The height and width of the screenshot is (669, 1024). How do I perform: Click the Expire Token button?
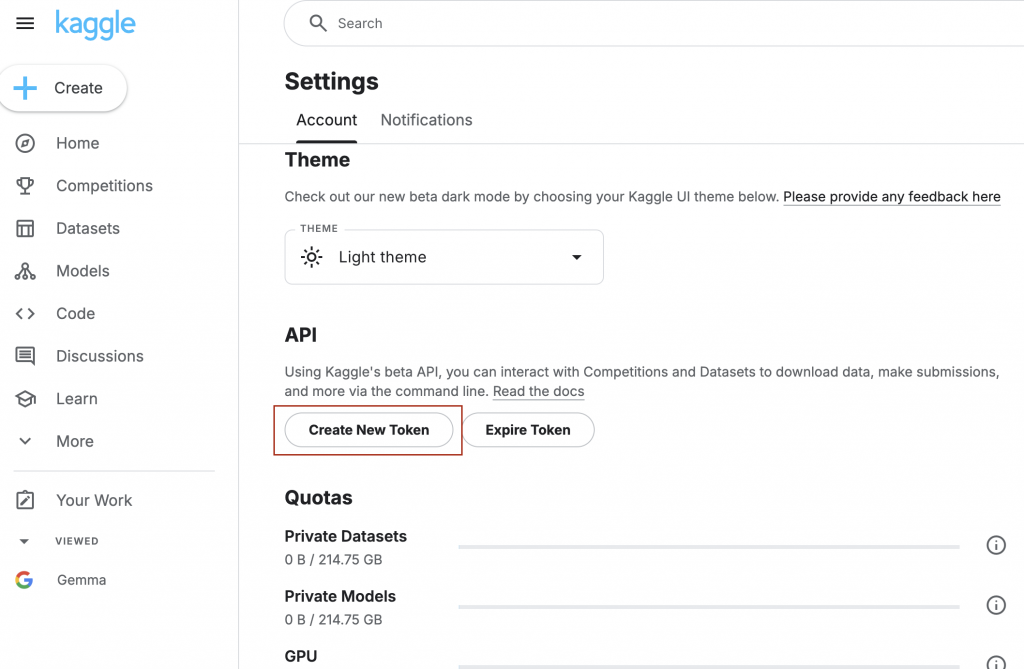(x=528, y=430)
